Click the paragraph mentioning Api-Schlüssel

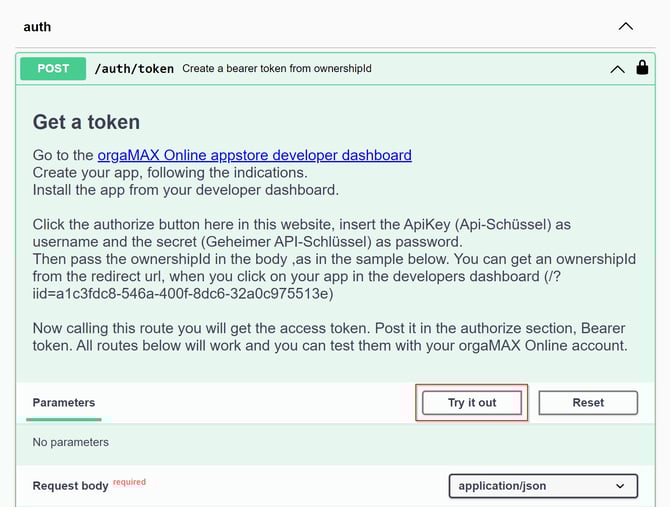click(x=302, y=233)
